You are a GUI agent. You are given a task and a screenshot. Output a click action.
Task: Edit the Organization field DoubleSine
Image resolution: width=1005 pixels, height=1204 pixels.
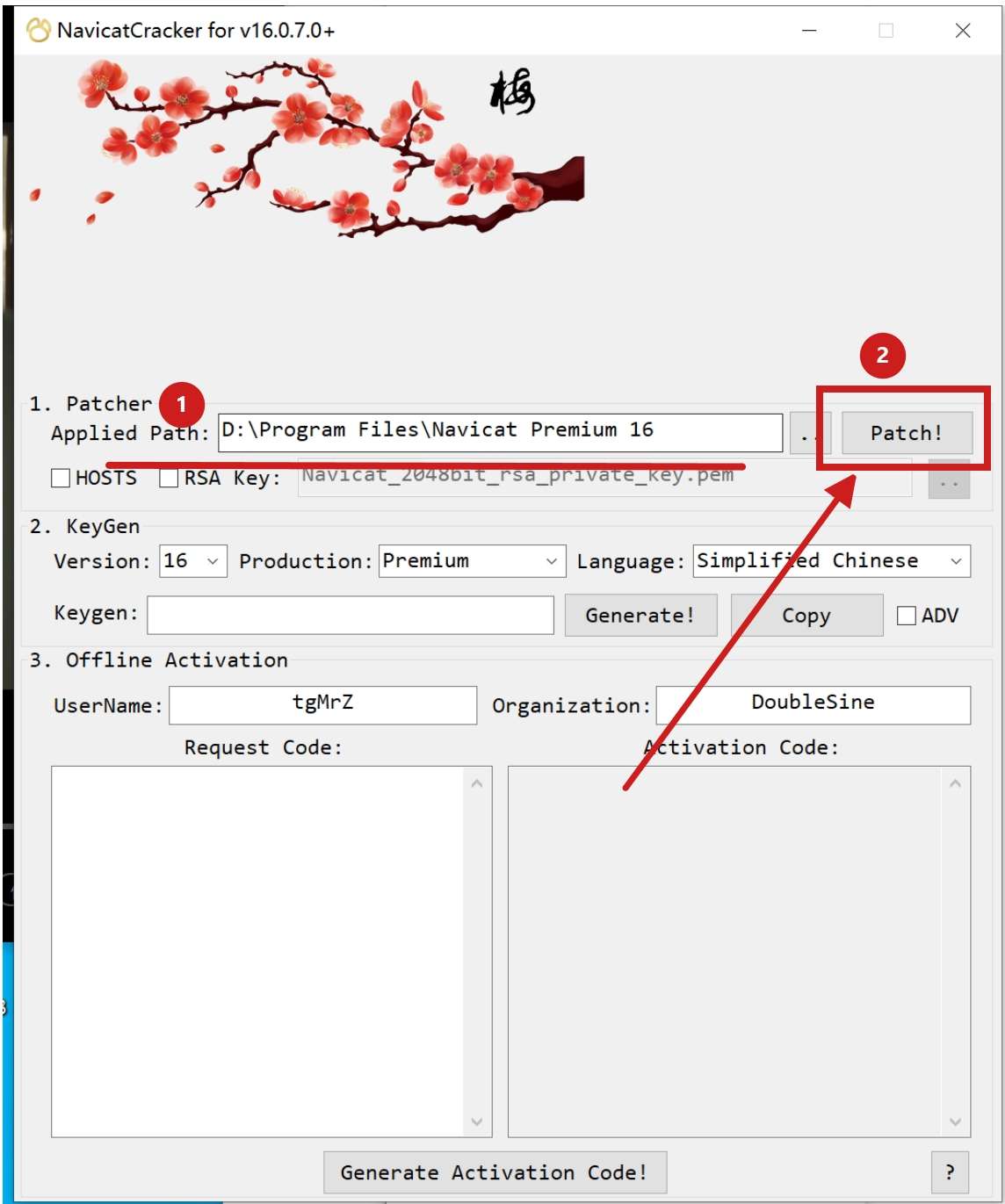(x=813, y=705)
